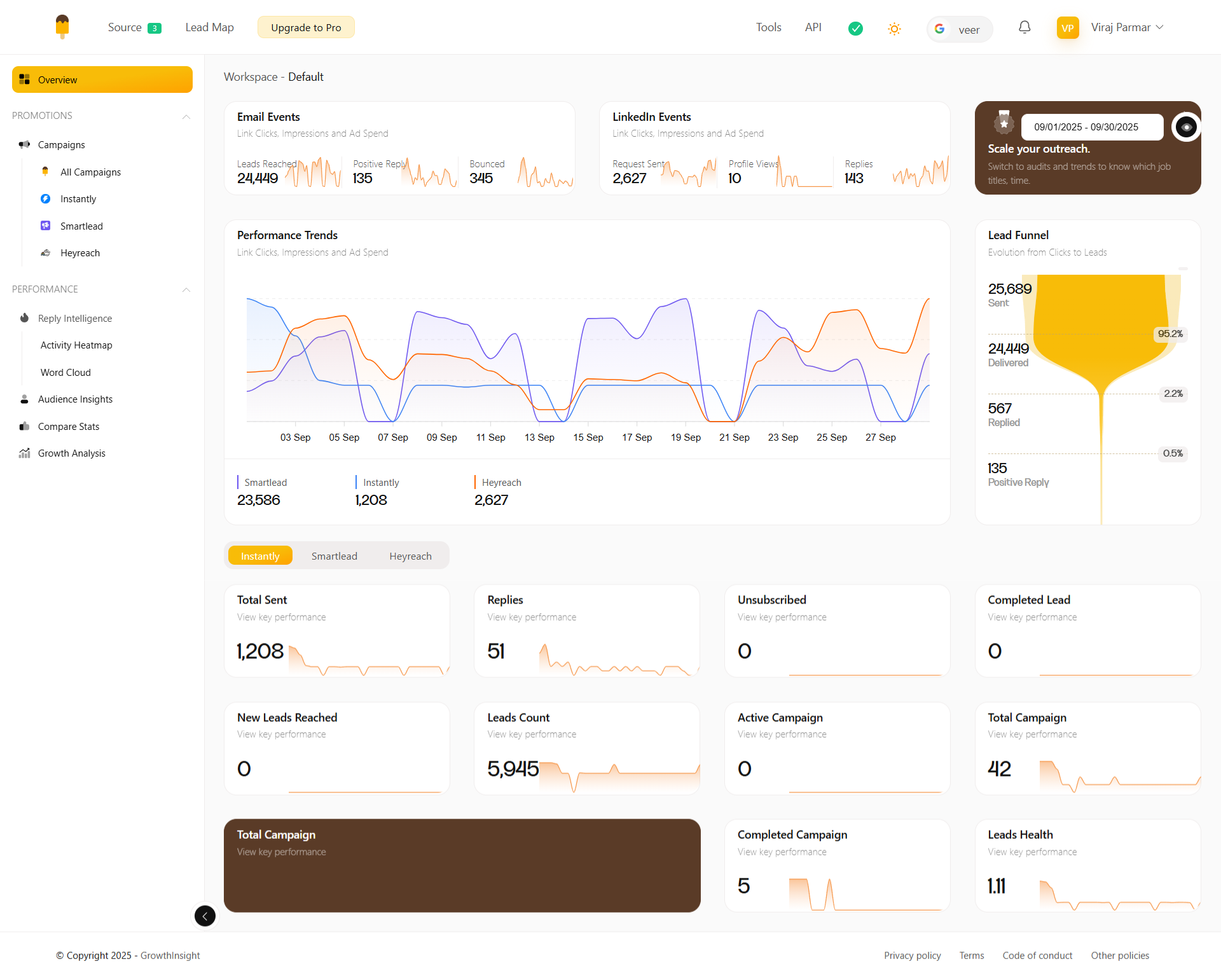Click the date range input field
Viewport: 1221px width, 980px height.
click(1091, 127)
